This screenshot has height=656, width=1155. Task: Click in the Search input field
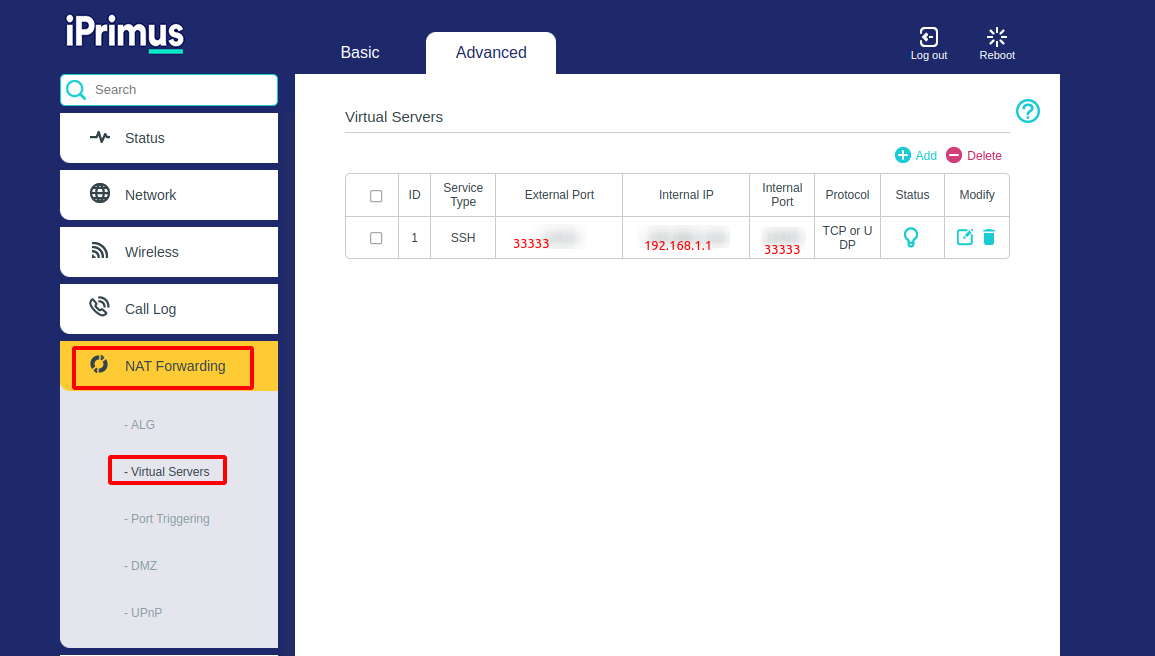[180, 90]
